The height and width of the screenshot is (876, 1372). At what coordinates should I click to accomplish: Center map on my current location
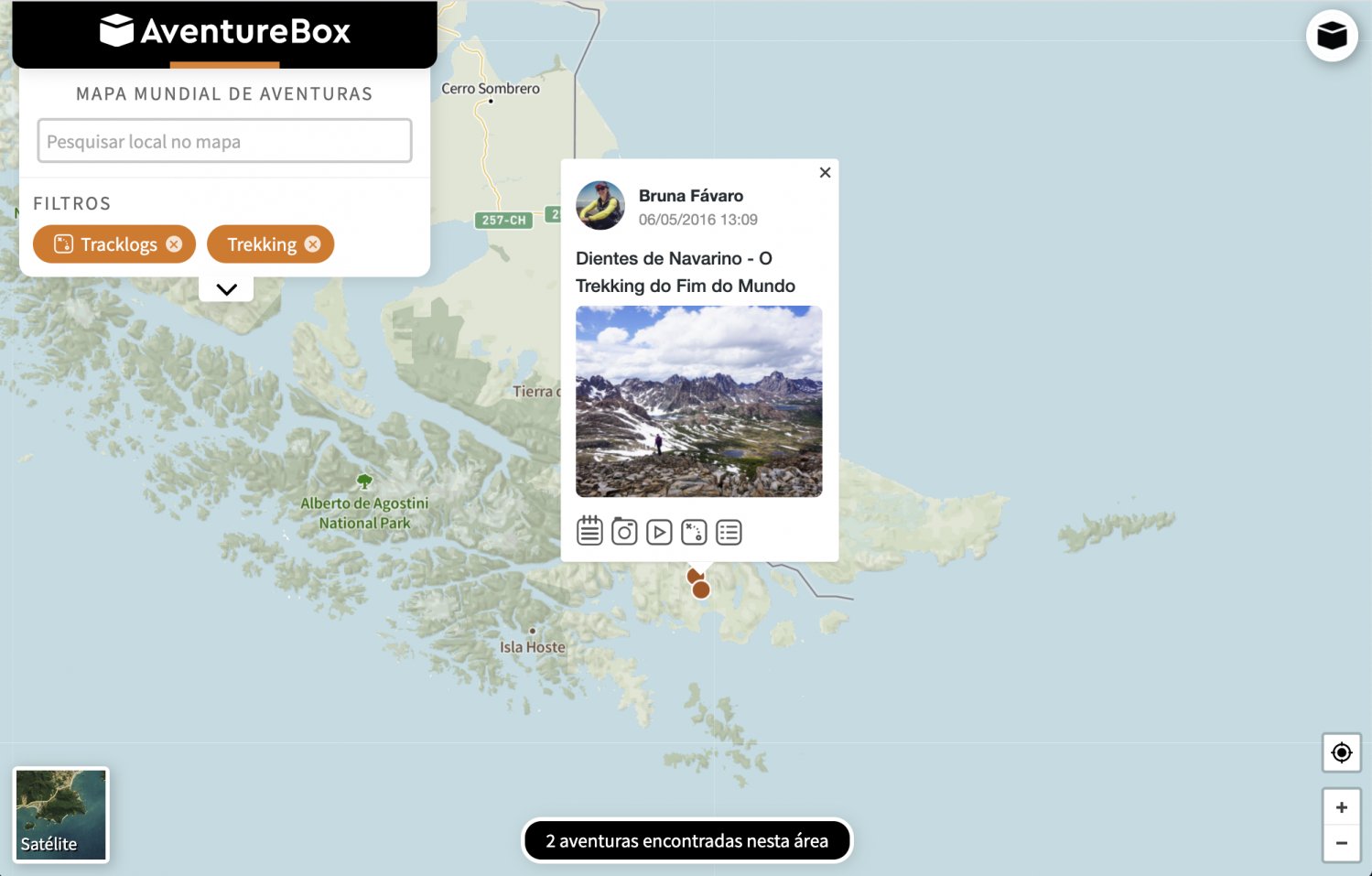tap(1341, 752)
